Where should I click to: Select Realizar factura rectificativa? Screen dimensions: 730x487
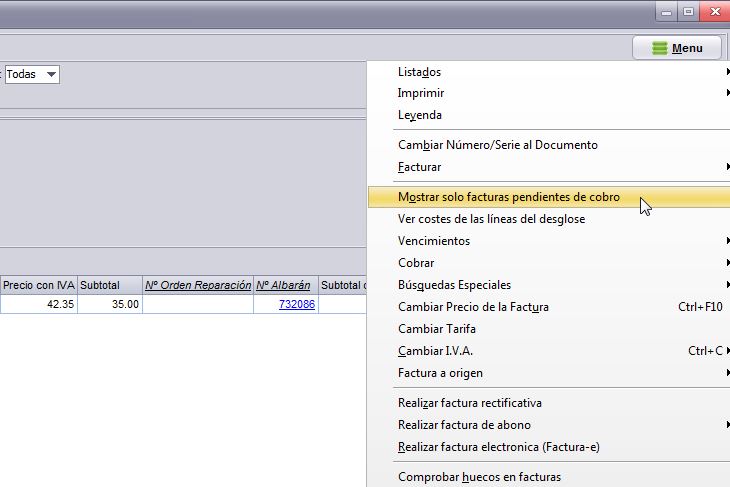pyautogui.click(x=549, y=403)
